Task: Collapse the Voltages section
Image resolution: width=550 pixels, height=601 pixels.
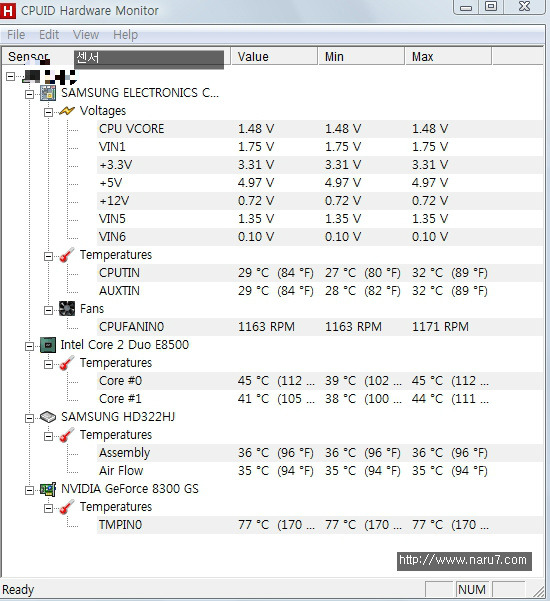Action: (48, 112)
